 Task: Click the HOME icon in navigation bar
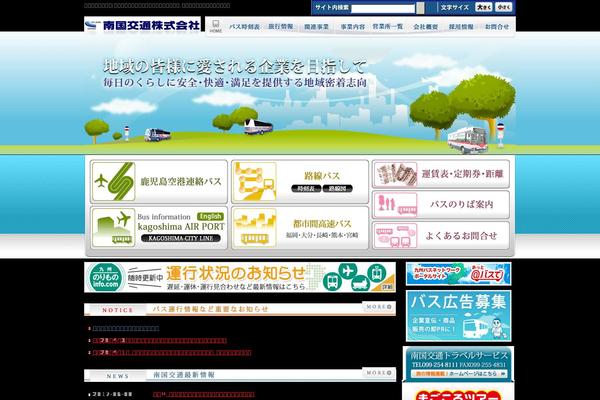click(x=216, y=25)
